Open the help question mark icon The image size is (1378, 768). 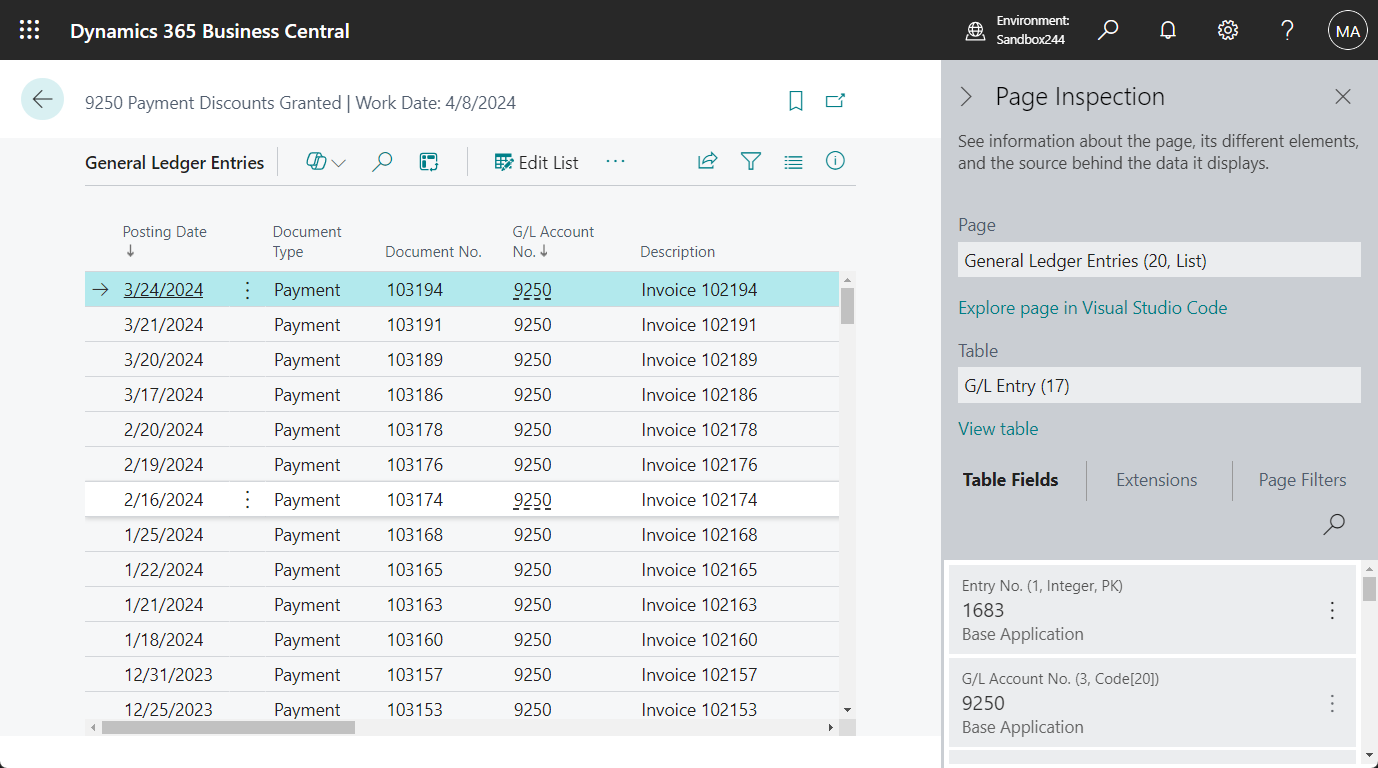coord(1287,30)
